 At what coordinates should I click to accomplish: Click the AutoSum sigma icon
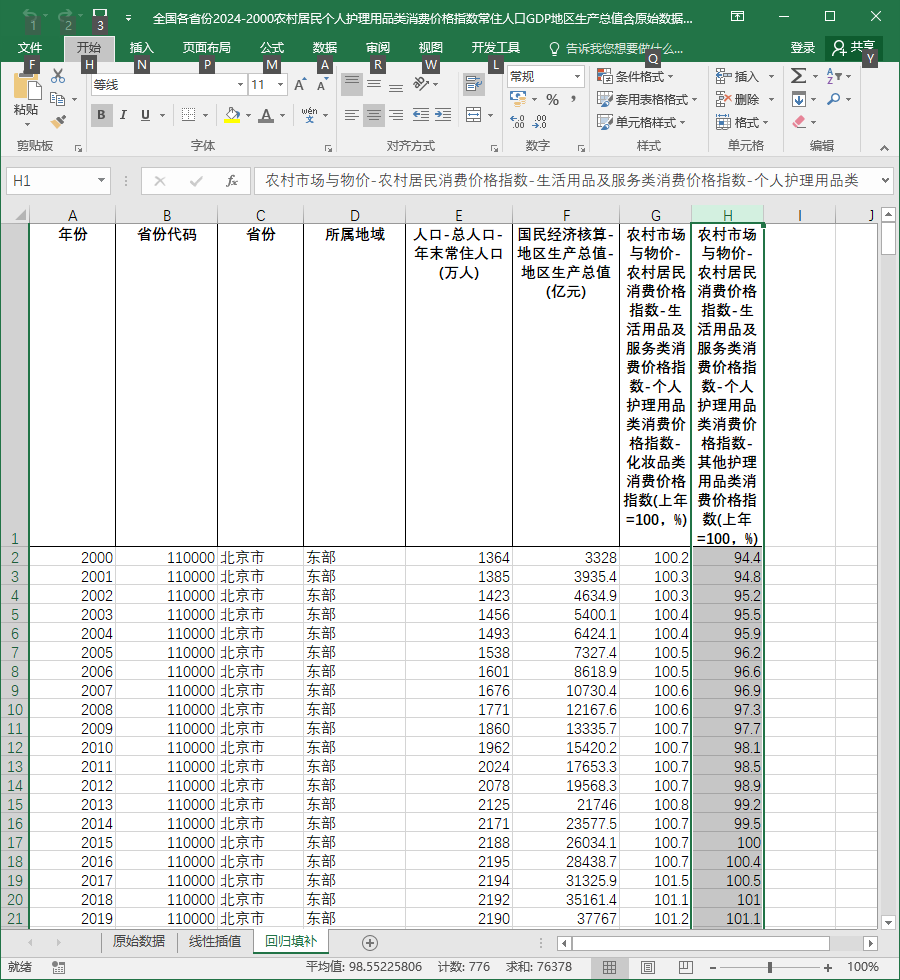point(798,76)
